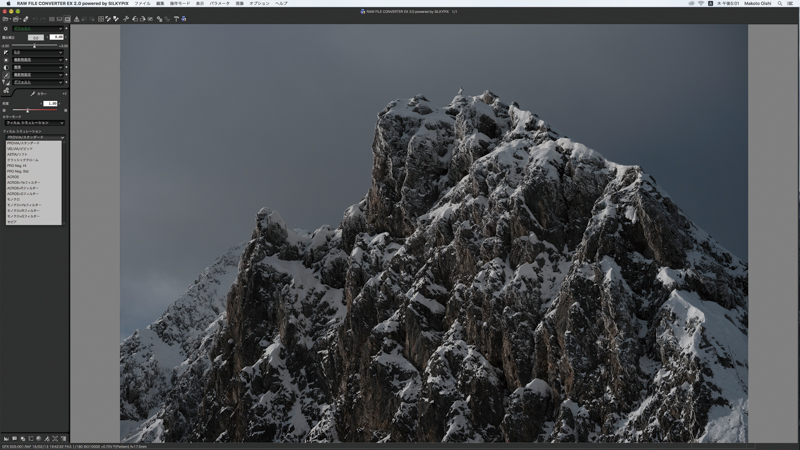Click the exposure compensation slider

(34, 45)
